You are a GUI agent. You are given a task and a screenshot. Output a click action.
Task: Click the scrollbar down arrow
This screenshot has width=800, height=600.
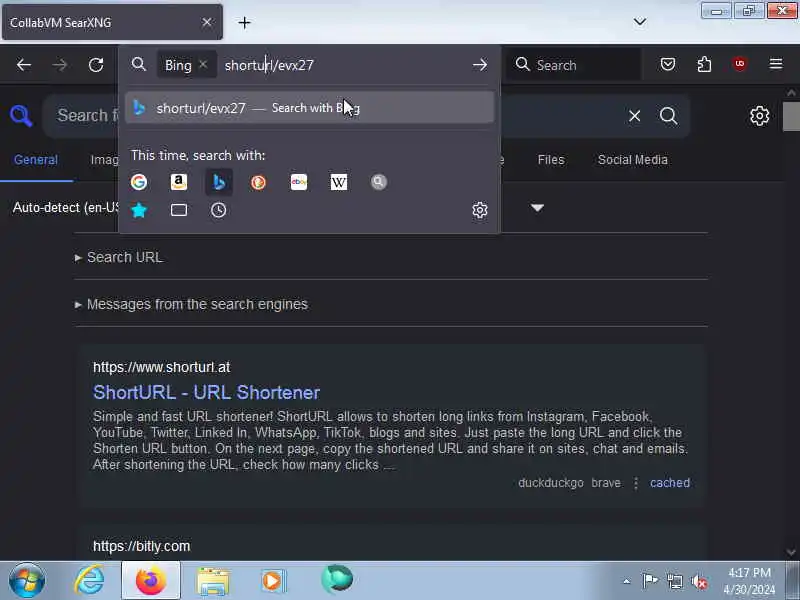click(x=791, y=552)
